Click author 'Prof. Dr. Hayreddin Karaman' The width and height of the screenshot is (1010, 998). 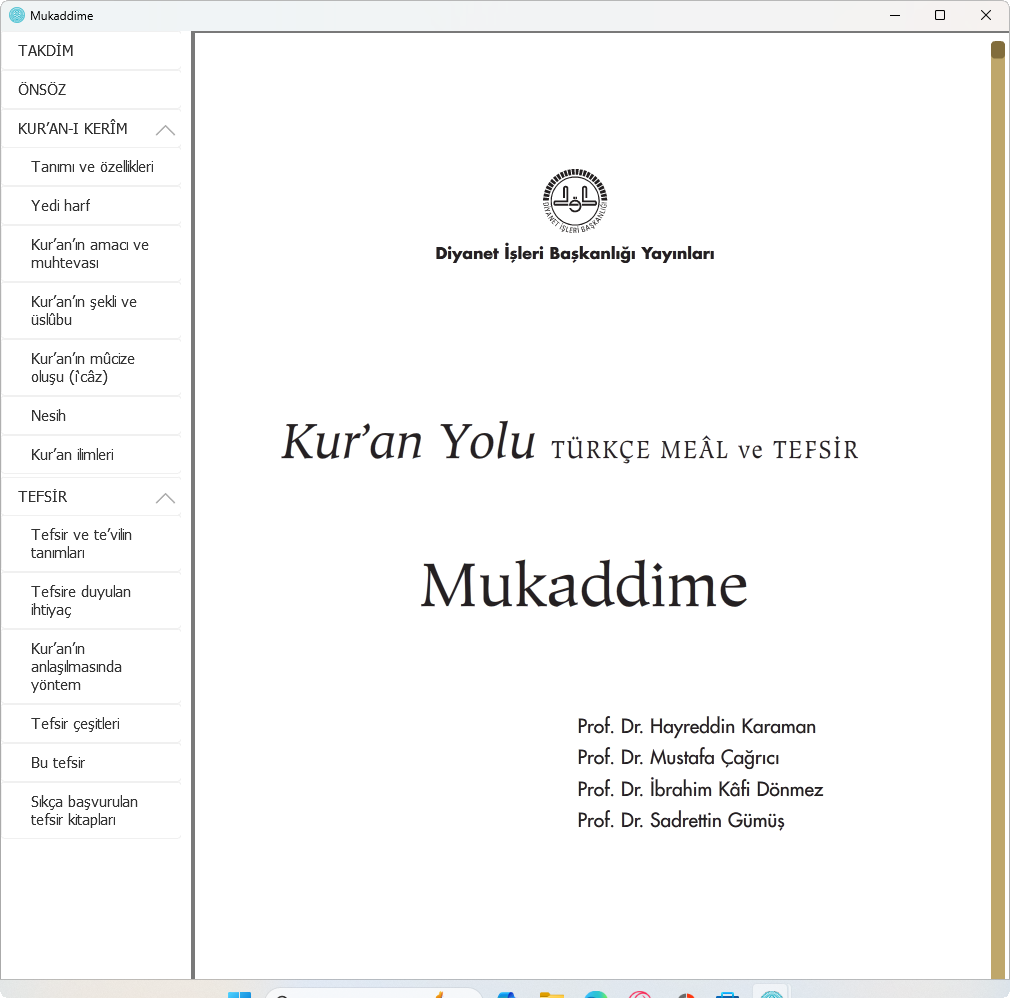(696, 726)
